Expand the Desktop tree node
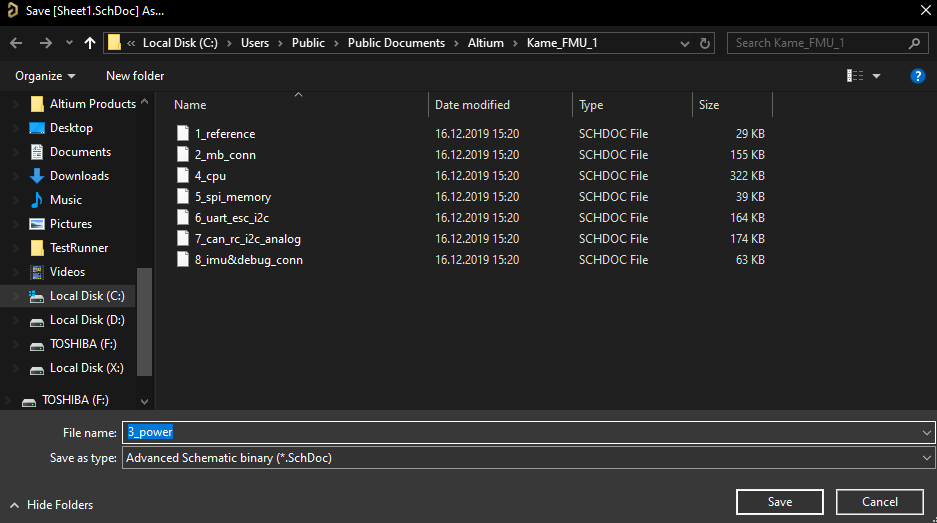The image size is (937, 523). tap(16, 128)
